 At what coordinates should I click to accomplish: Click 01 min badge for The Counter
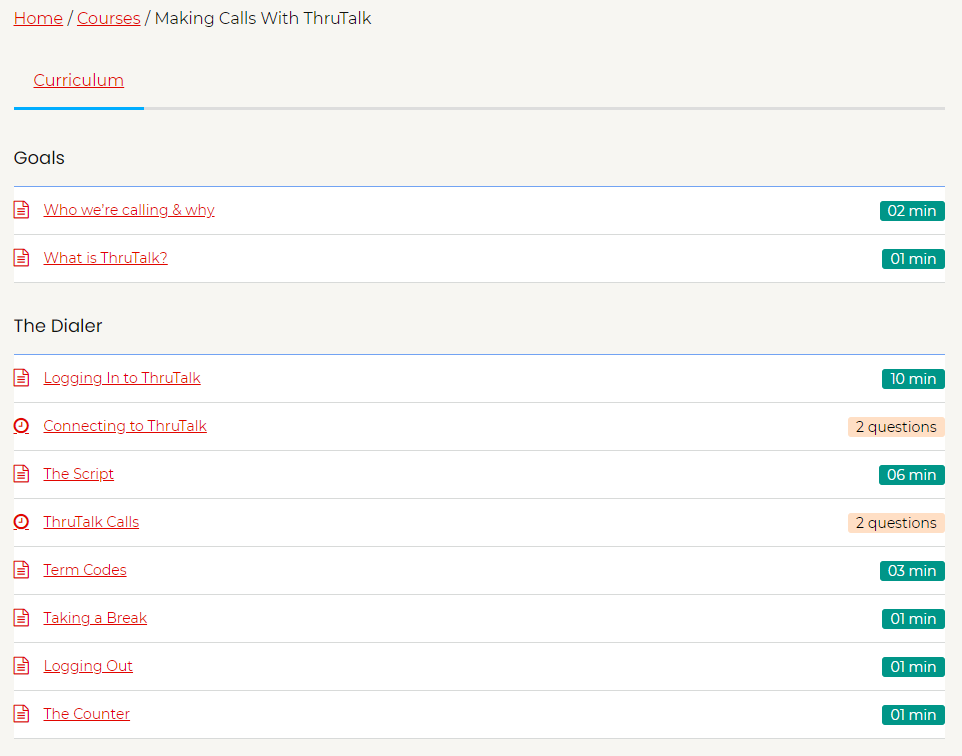914,715
